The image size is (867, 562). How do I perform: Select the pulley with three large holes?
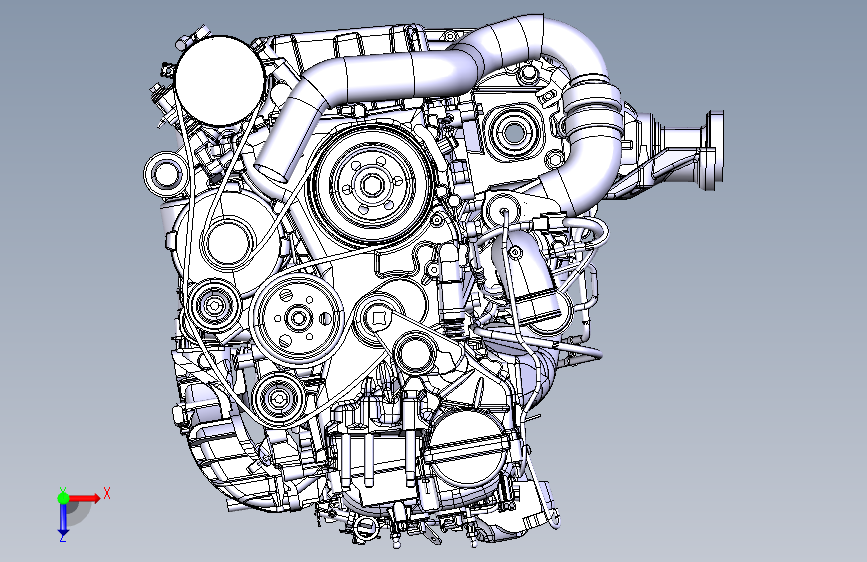coord(297,319)
